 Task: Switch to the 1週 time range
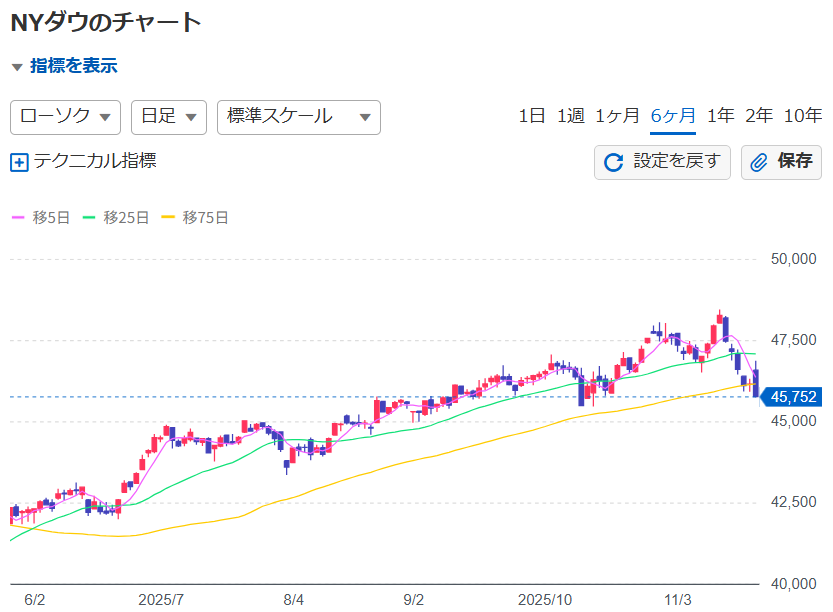coord(570,116)
